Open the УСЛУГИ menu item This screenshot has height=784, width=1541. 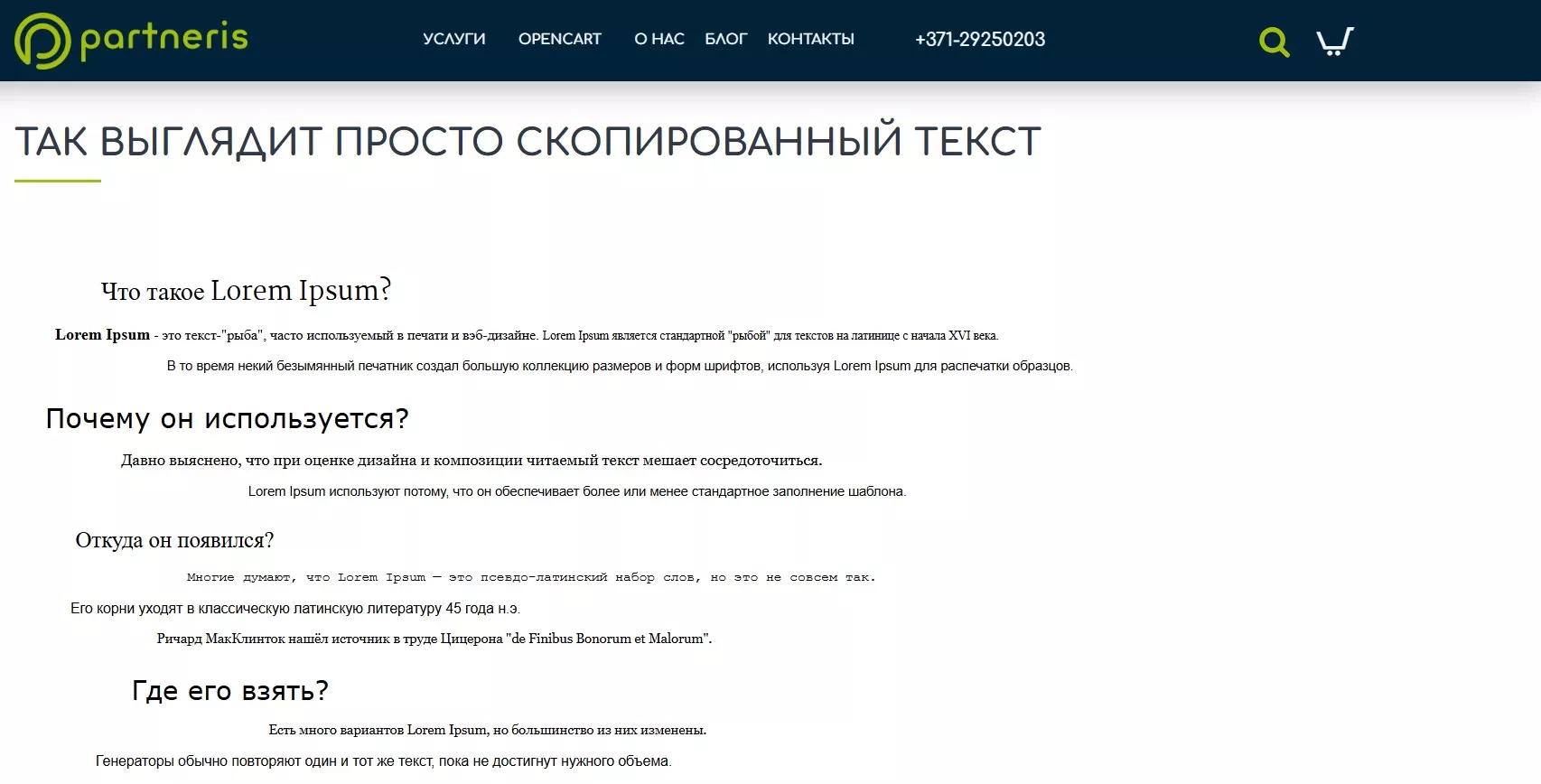point(453,39)
